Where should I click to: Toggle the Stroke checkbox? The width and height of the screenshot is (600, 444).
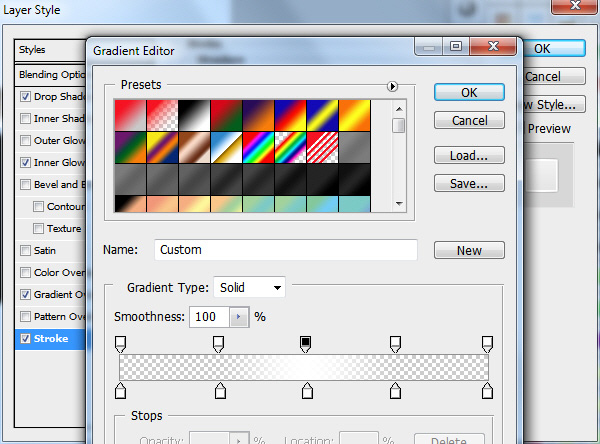point(25,339)
